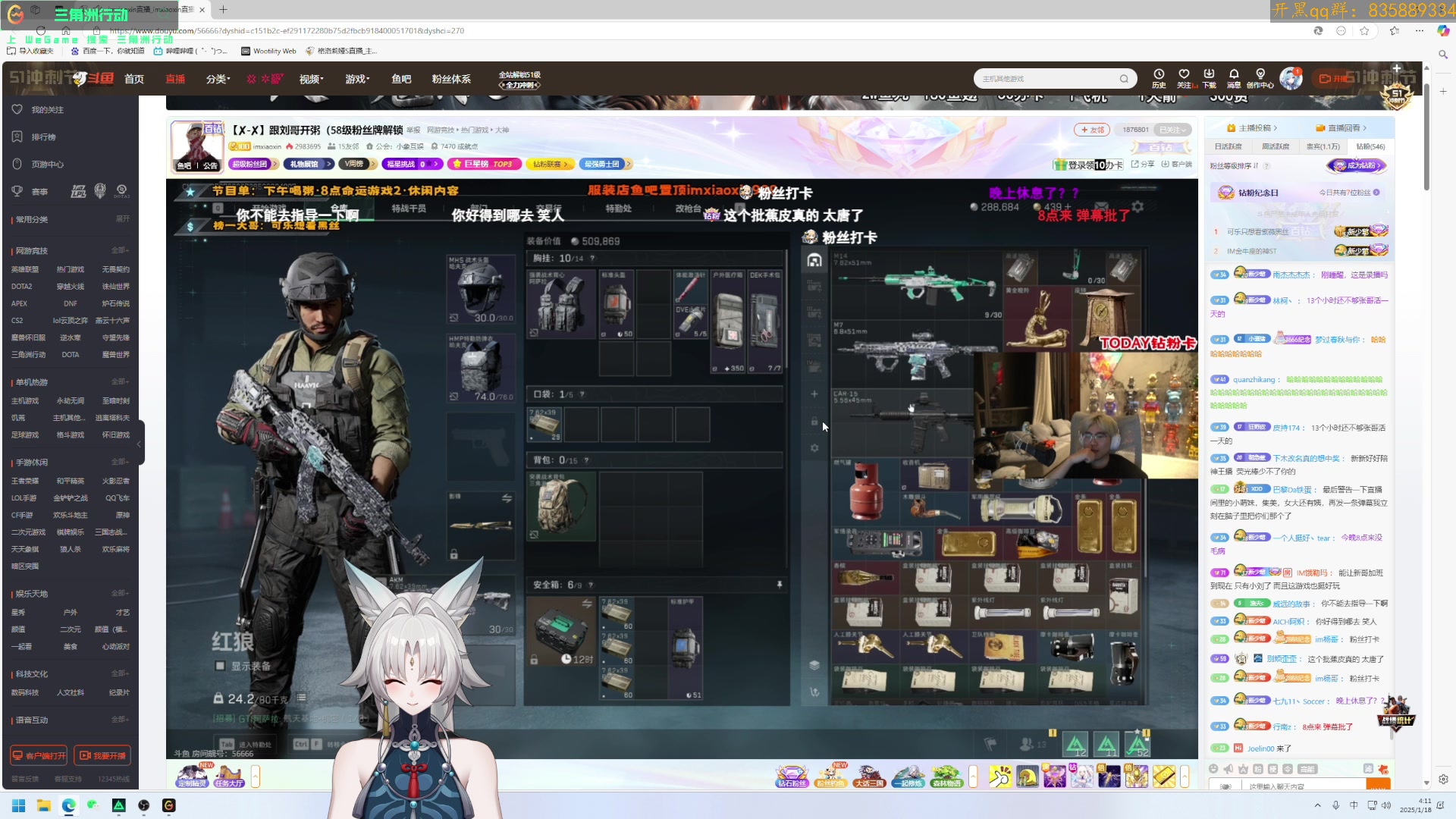Toggle the 已关注 follow button
This screenshot has width=1456, height=819.
pyautogui.click(x=1172, y=130)
